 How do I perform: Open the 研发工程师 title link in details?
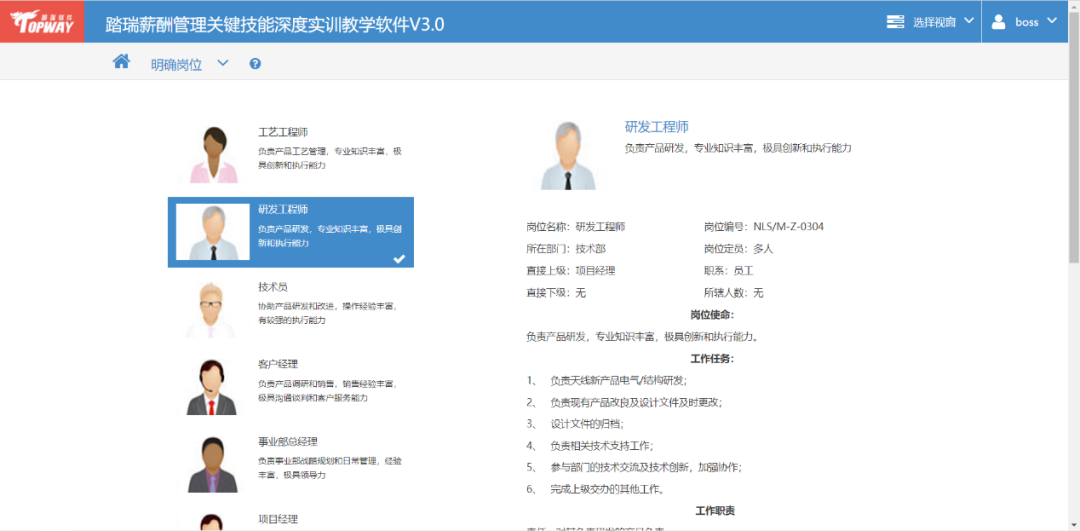coord(657,127)
